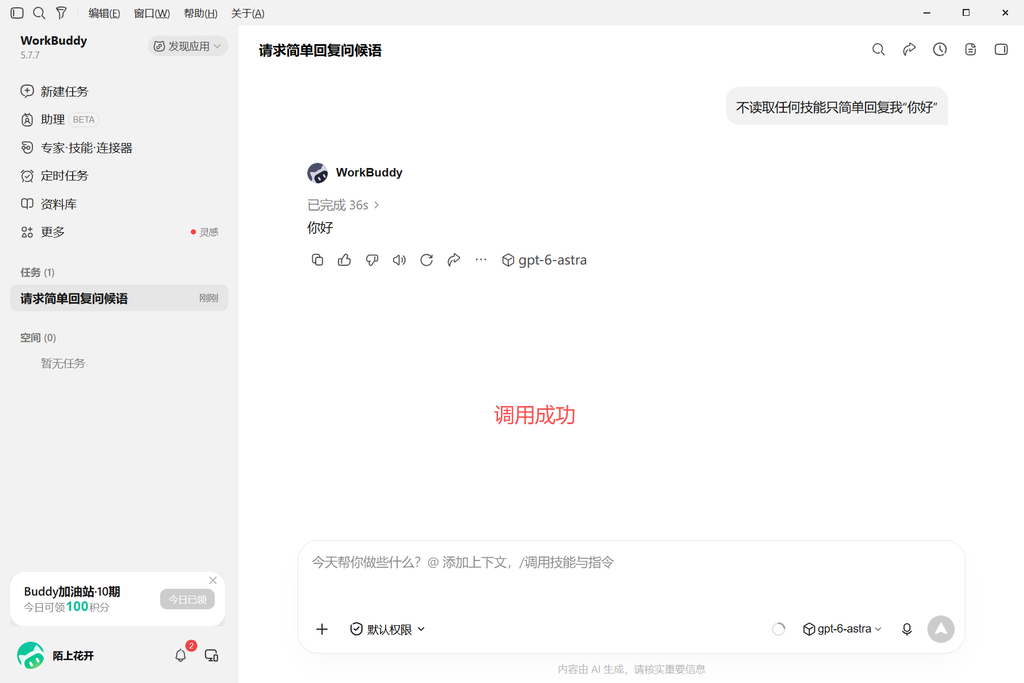Viewport: 1024px width, 683px height.
Task: Click the share arrow icon in header
Action: coord(909,50)
